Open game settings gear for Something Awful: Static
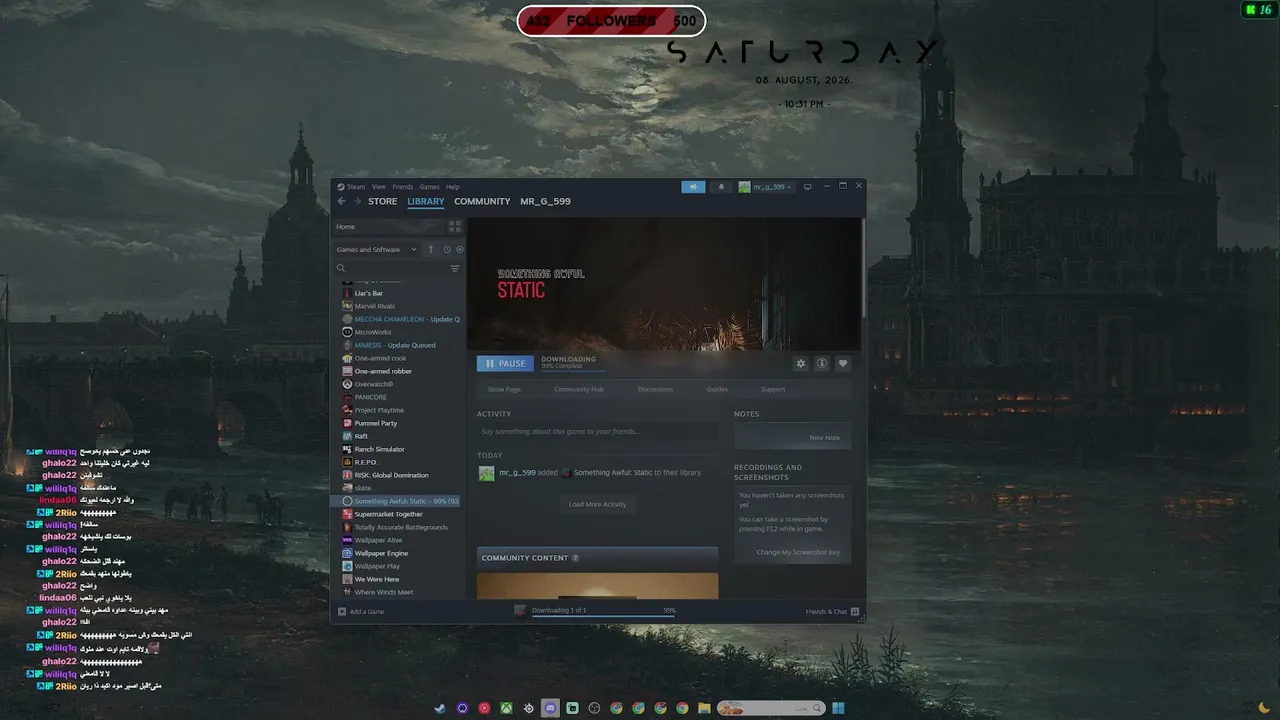 [800, 364]
